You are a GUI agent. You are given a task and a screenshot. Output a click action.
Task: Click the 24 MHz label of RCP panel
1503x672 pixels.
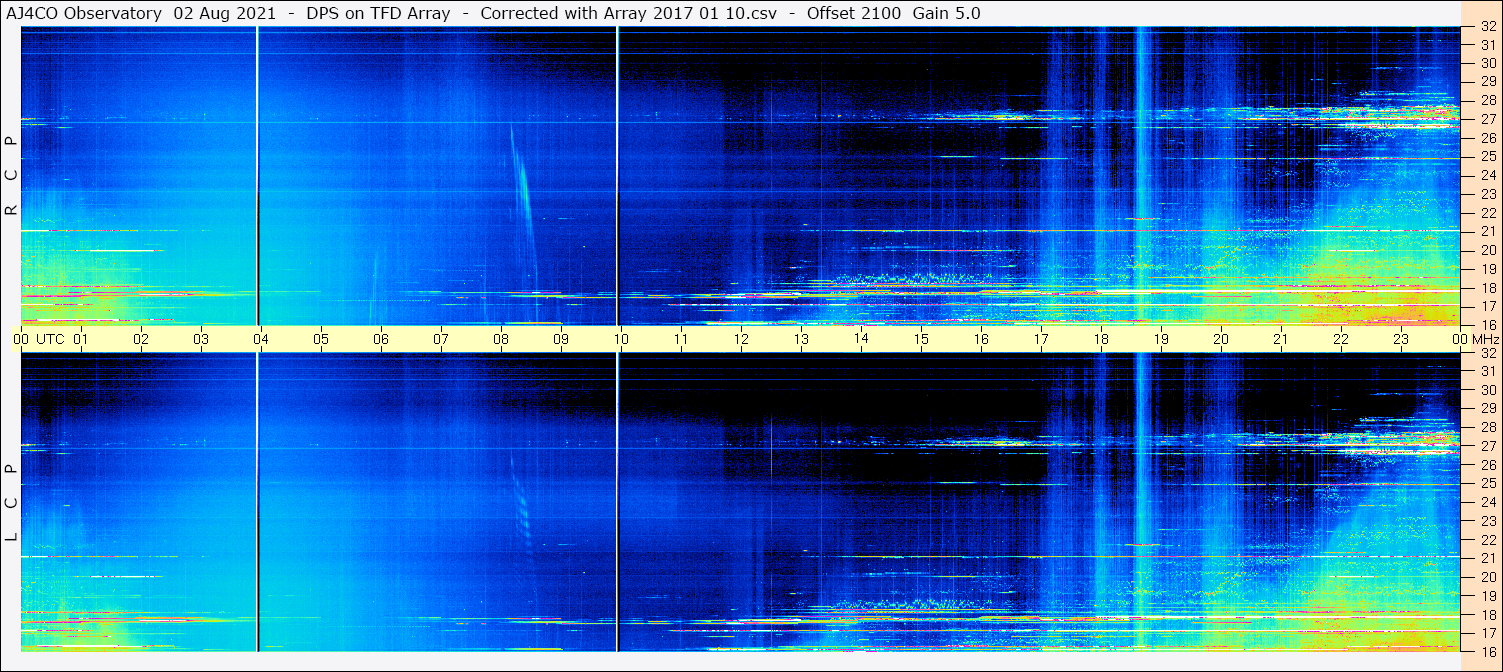click(1487, 175)
